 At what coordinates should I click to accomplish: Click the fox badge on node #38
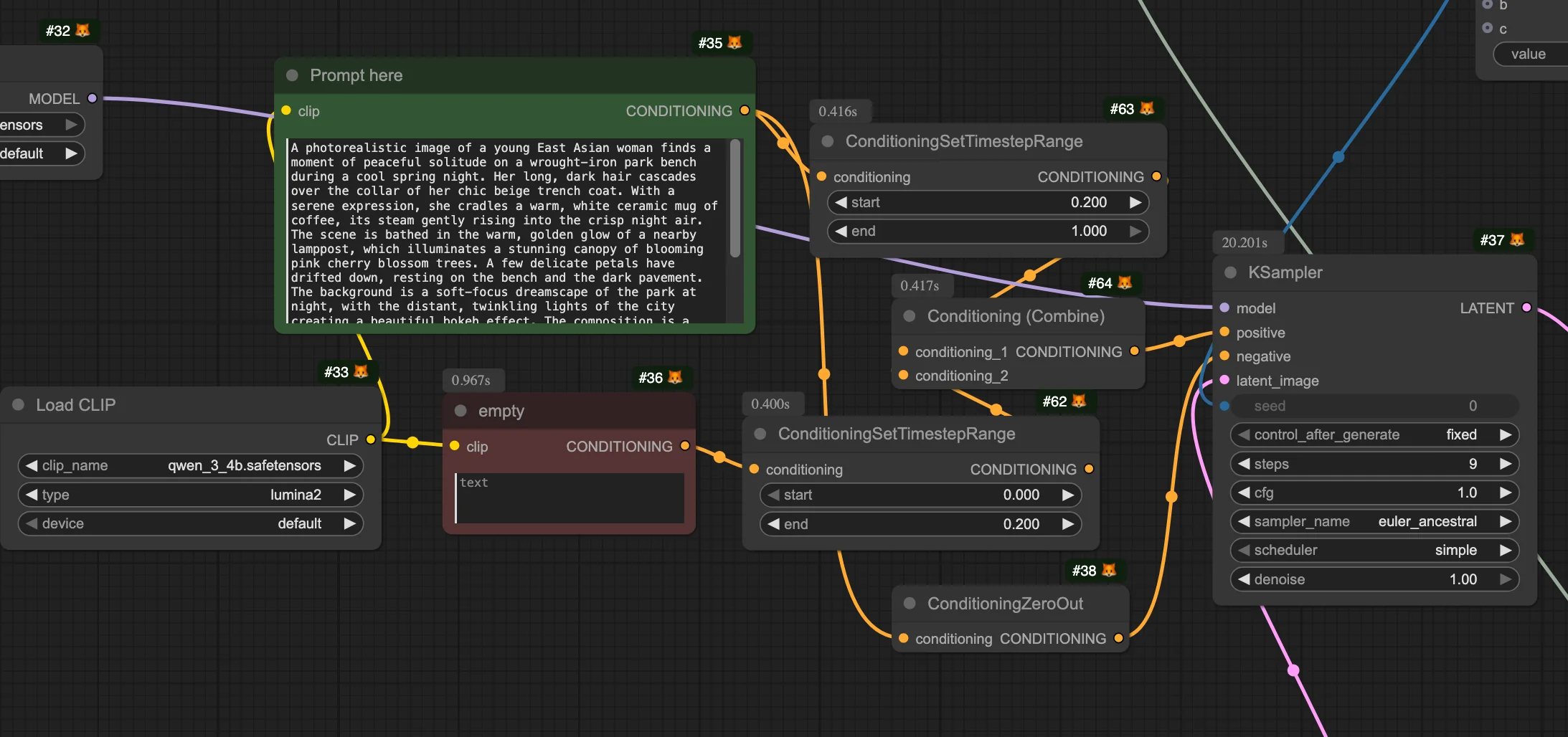point(1109,570)
